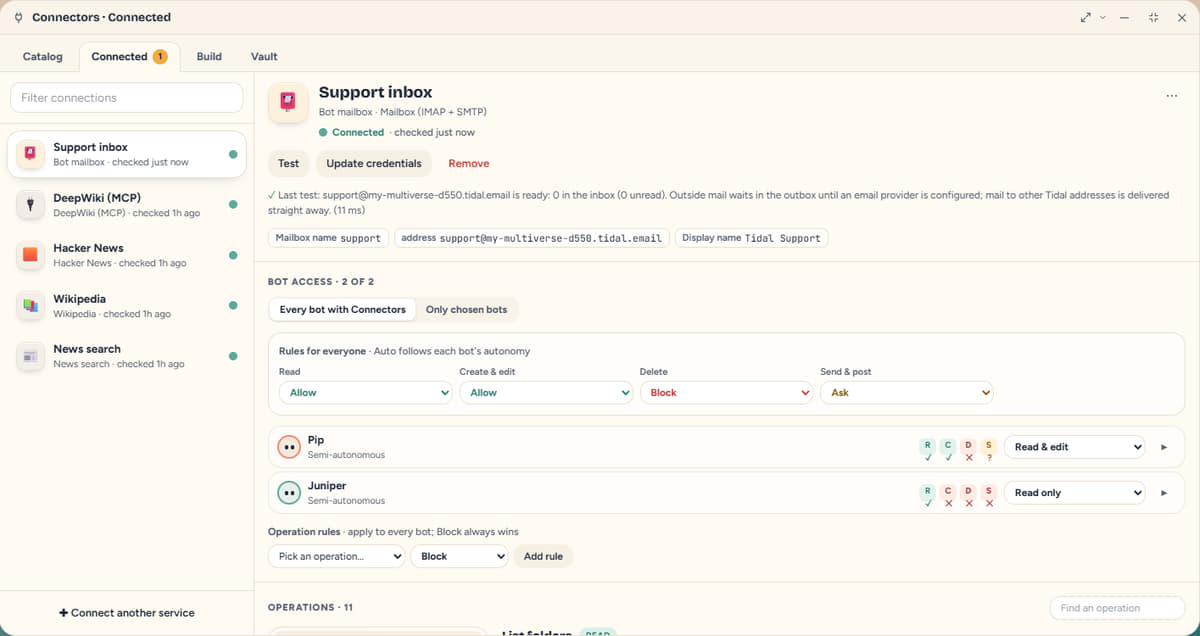The image size is (1200, 636).
Task: Click Pip's bot avatar
Action: coord(289,447)
